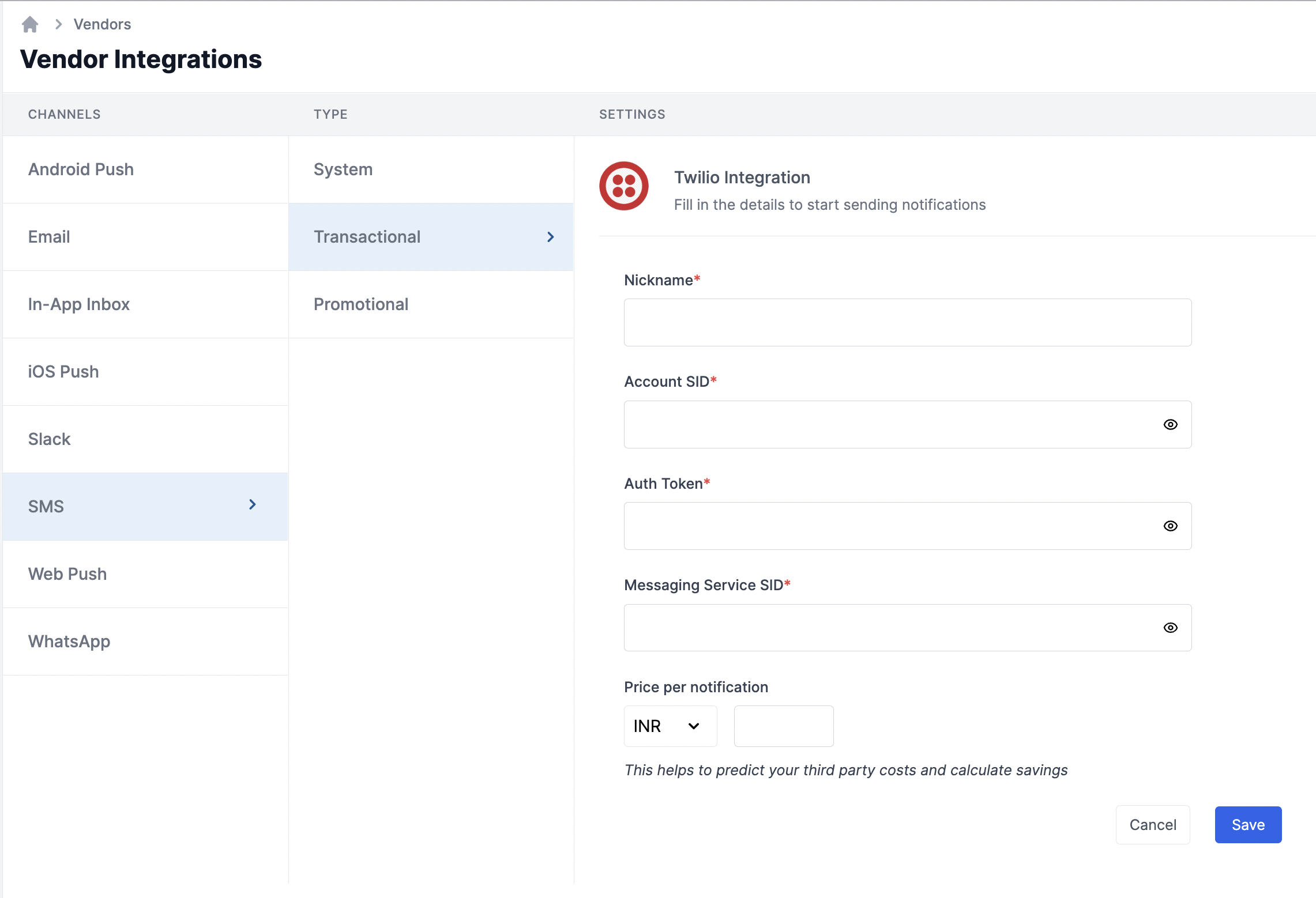Click the price amount input box

(783, 726)
